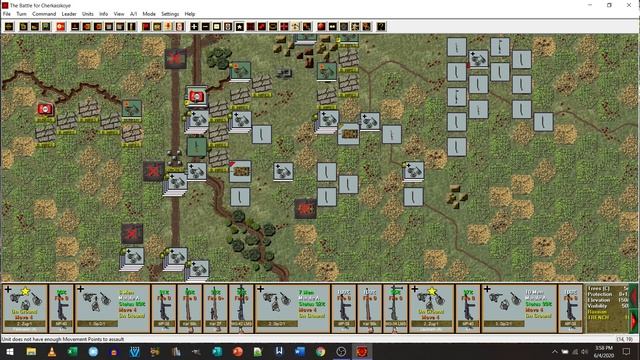The width and height of the screenshot is (640, 360).
Task: Open the Turn menu
Action: coord(21,14)
